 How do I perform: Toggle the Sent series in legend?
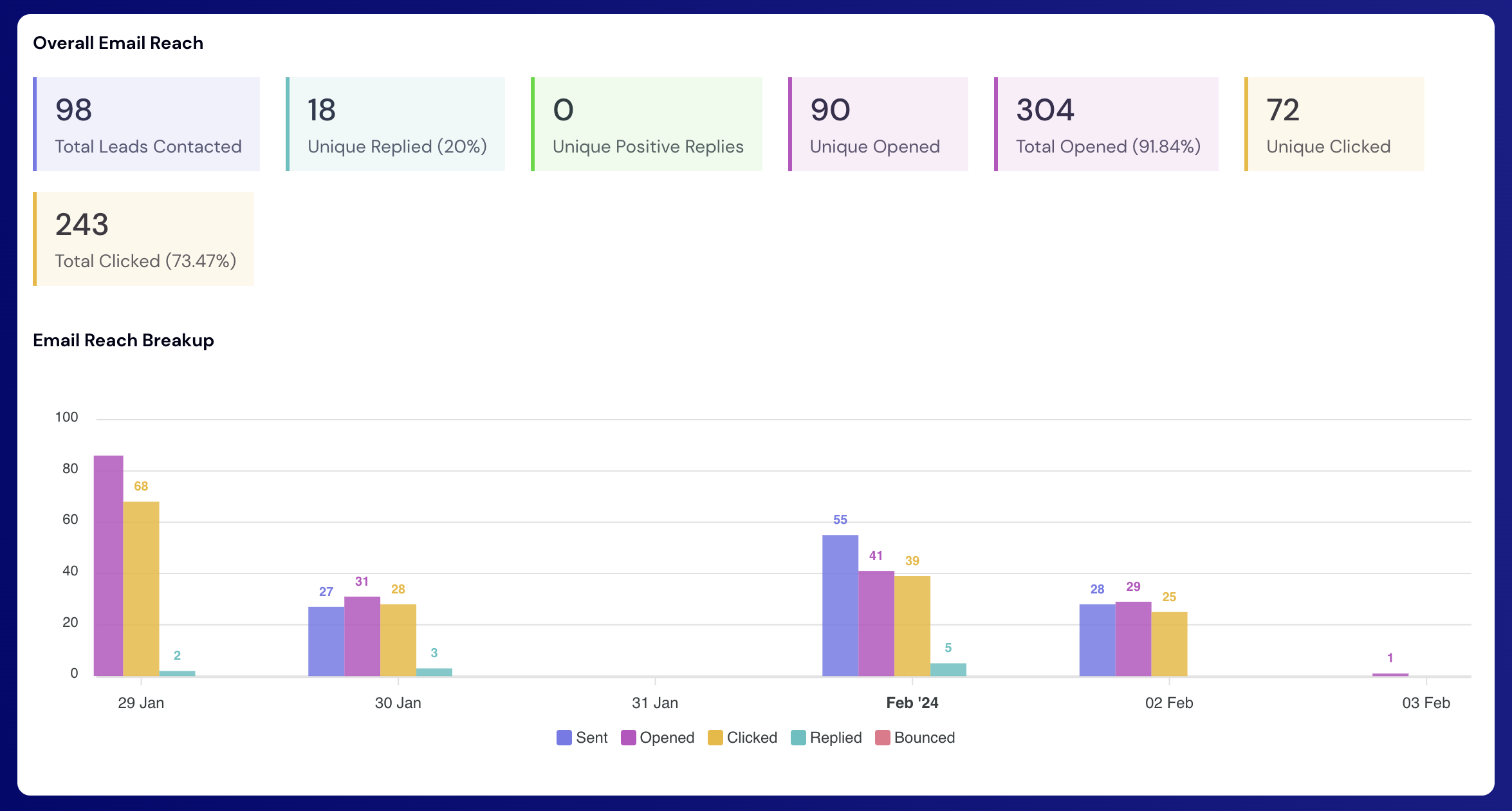(582, 738)
